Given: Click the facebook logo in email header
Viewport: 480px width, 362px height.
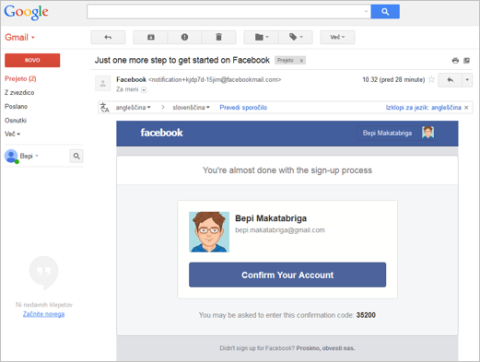Looking at the screenshot, I should click(x=162, y=133).
